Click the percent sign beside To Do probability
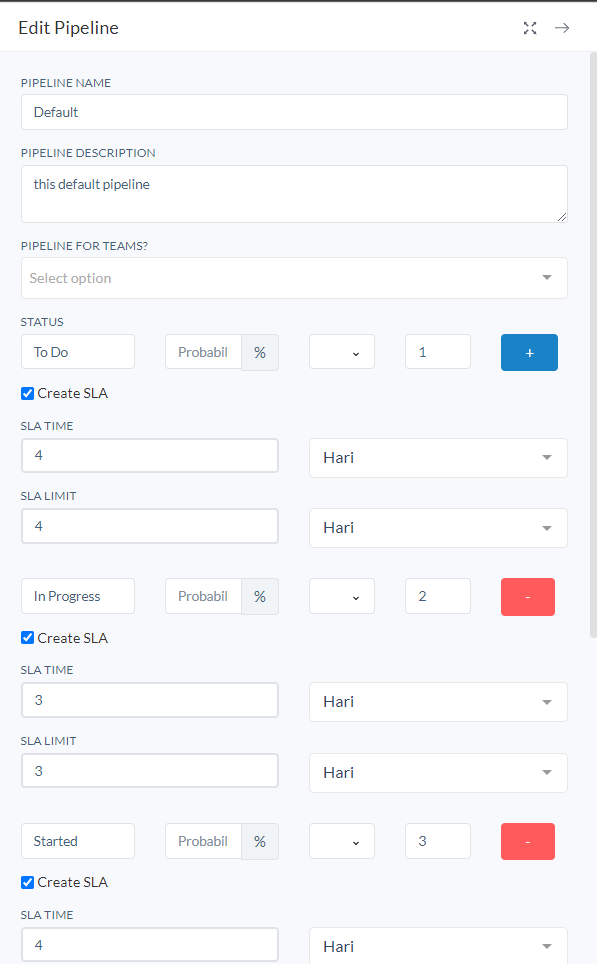 pos(260,352)
